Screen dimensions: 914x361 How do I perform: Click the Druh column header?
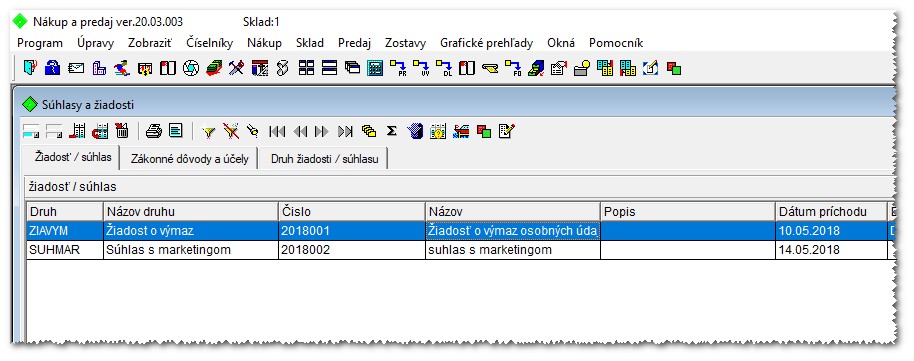65,211
